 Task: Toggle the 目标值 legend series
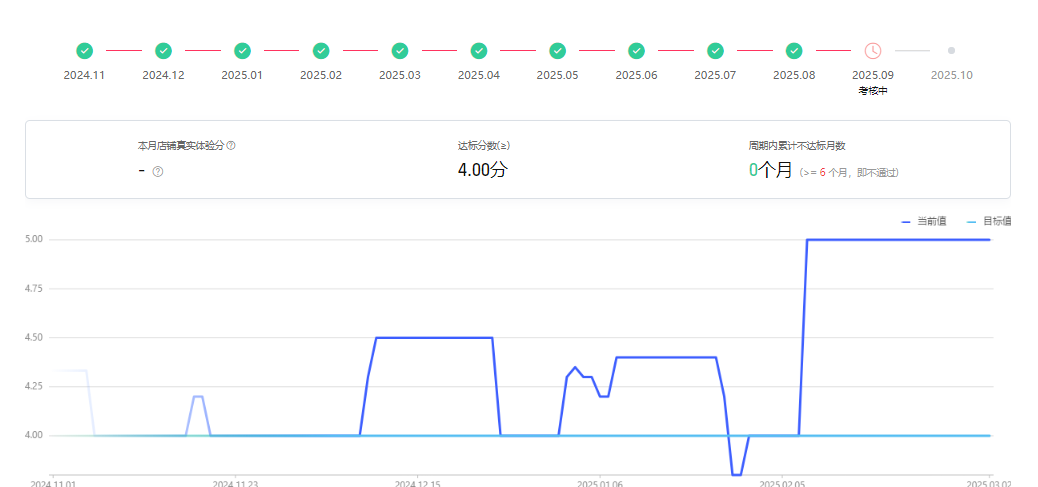[988, 221]
